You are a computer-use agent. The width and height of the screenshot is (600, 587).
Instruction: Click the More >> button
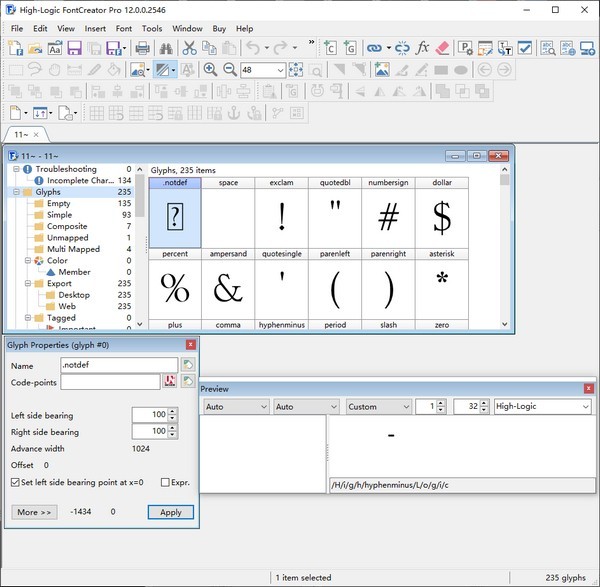pos(34,512)
